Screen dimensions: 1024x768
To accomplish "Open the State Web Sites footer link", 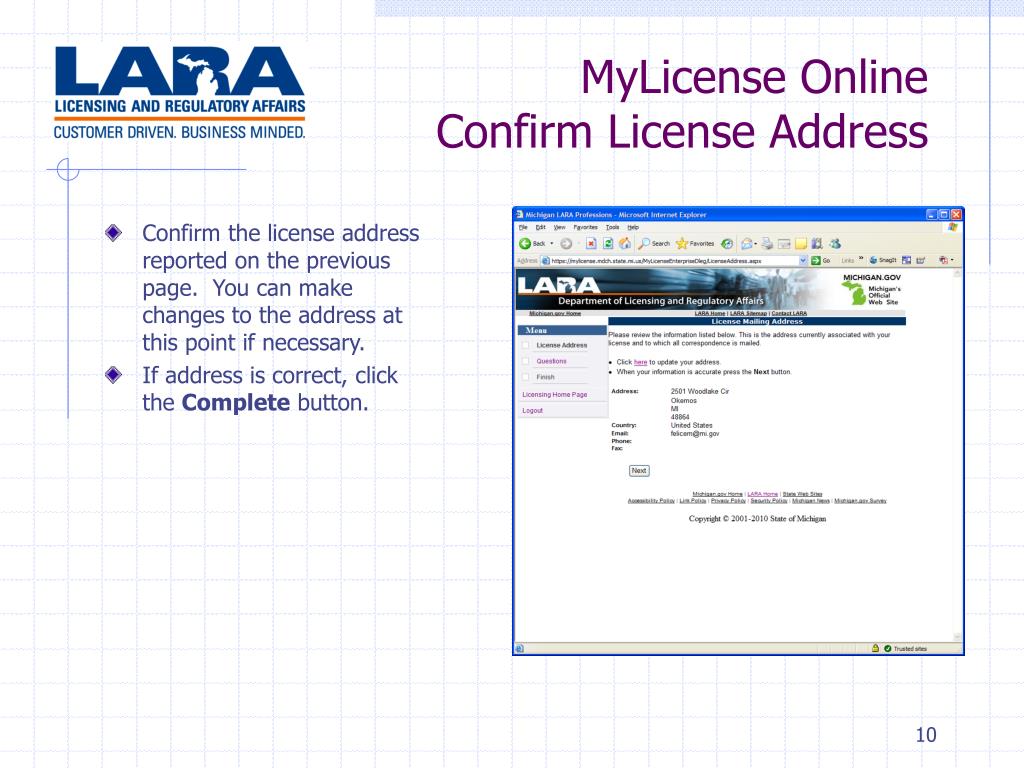I will 803,494.
